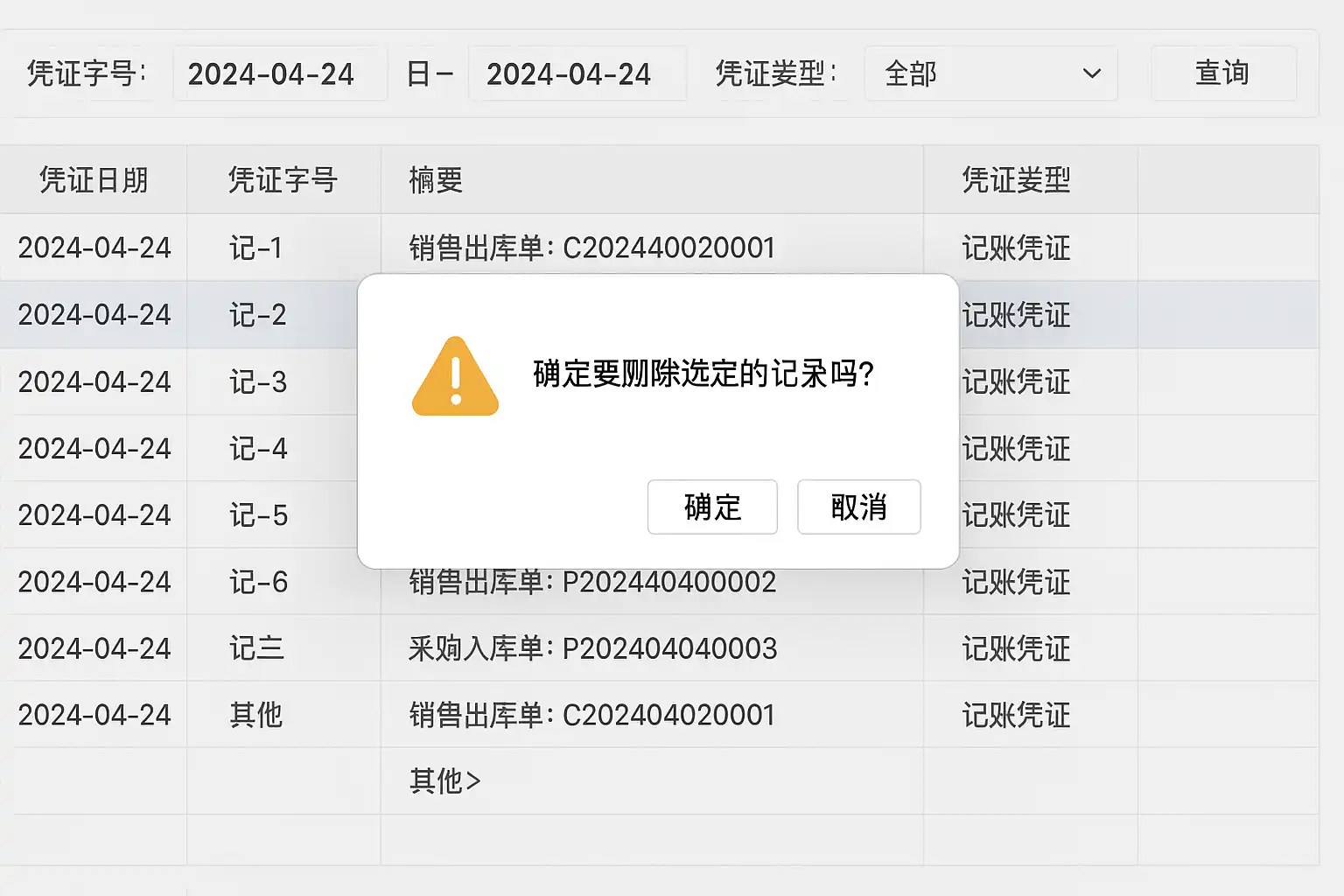The width and height of the screenshot is (1344, 896).
Task: Select the highlighted 记-2 voucher row
Action: coord(257,315)
